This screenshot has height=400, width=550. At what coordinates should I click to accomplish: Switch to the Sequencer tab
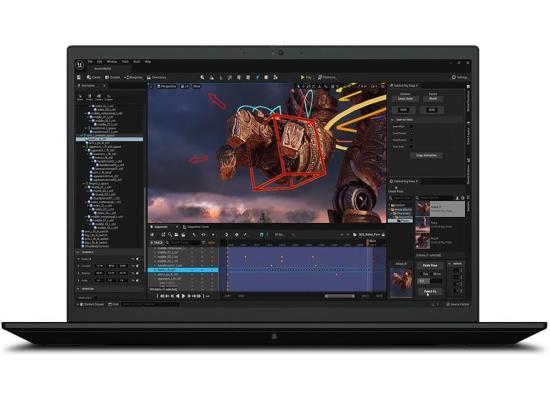pyautogui.click(x=161, y=227)
